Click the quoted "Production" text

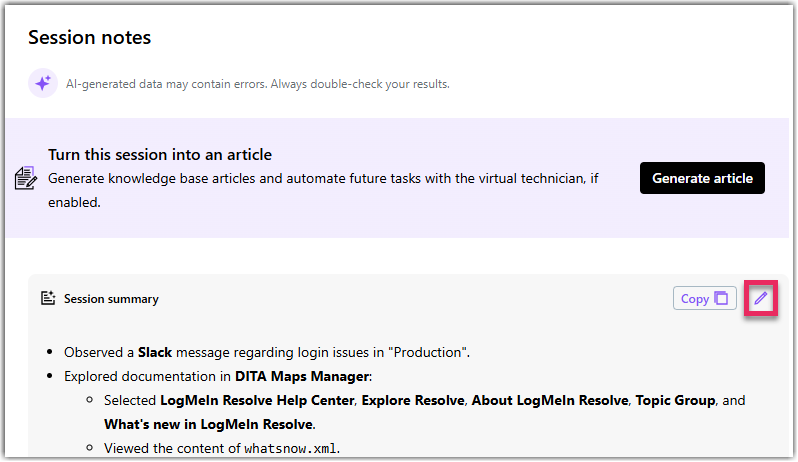[x=429, y=352]
